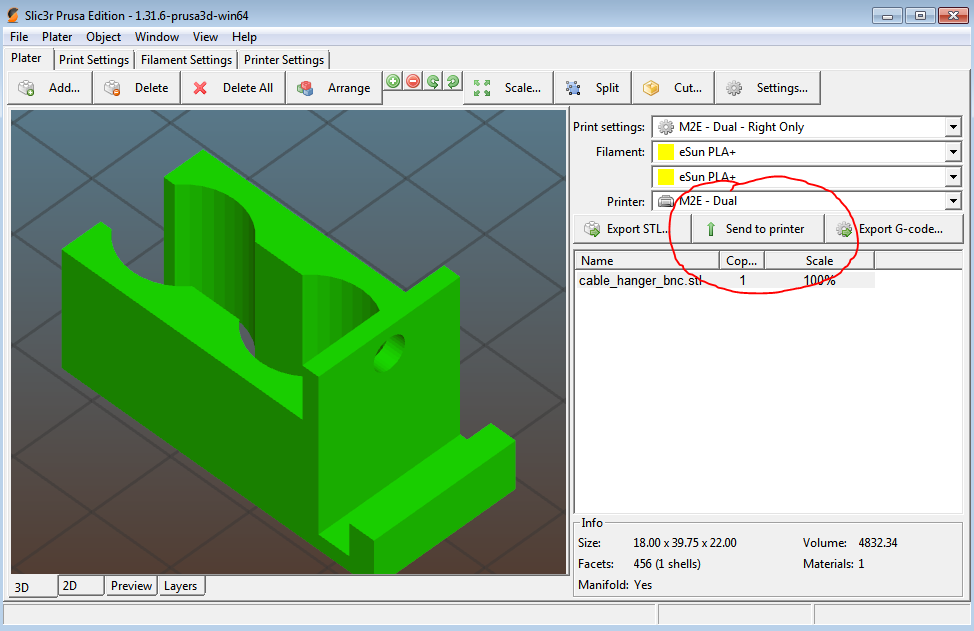Open the Printer M2E - Dual dropdown
The width and height of the screenshot is (974, 631).
point(951,201)
